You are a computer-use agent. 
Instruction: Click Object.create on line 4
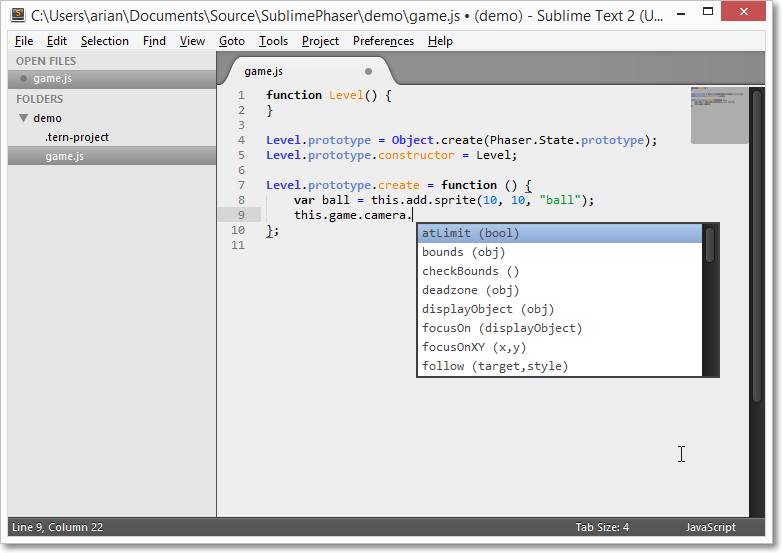436,140
